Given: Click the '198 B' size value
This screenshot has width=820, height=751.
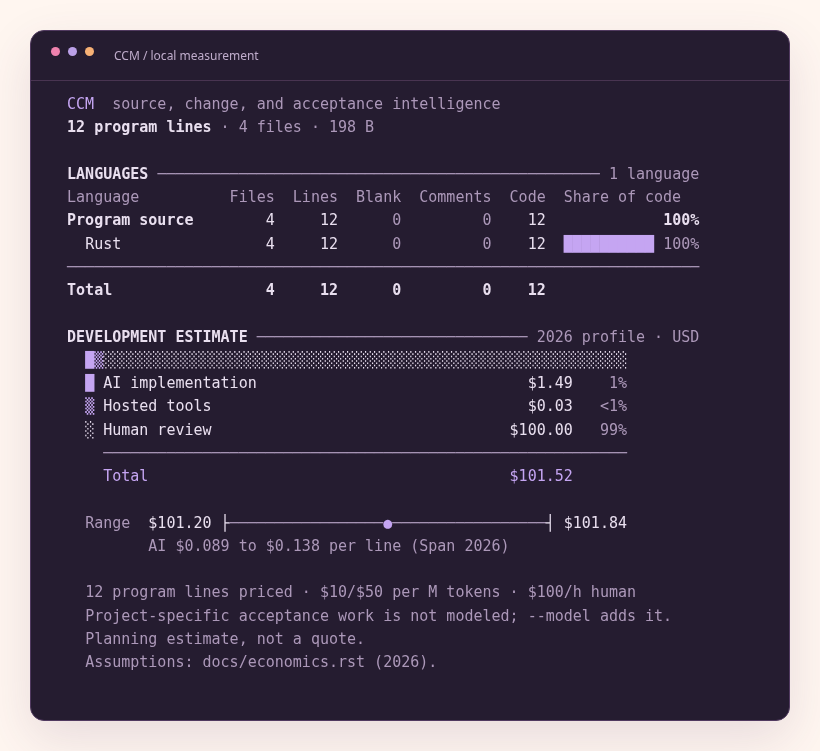Looking at the screenshot, I should [351, 127].
